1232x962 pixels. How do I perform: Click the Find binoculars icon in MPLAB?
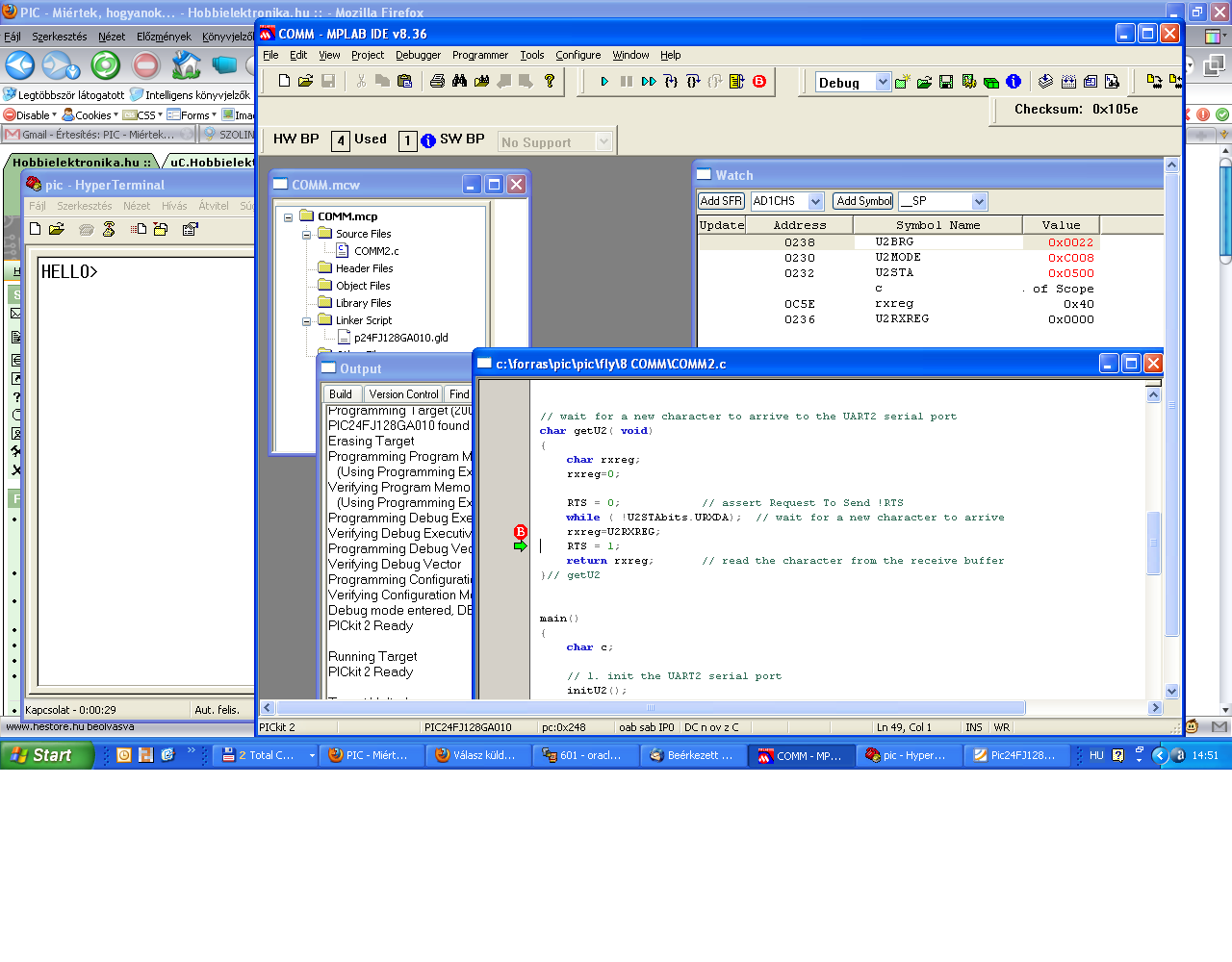click(x=459, y=81)
